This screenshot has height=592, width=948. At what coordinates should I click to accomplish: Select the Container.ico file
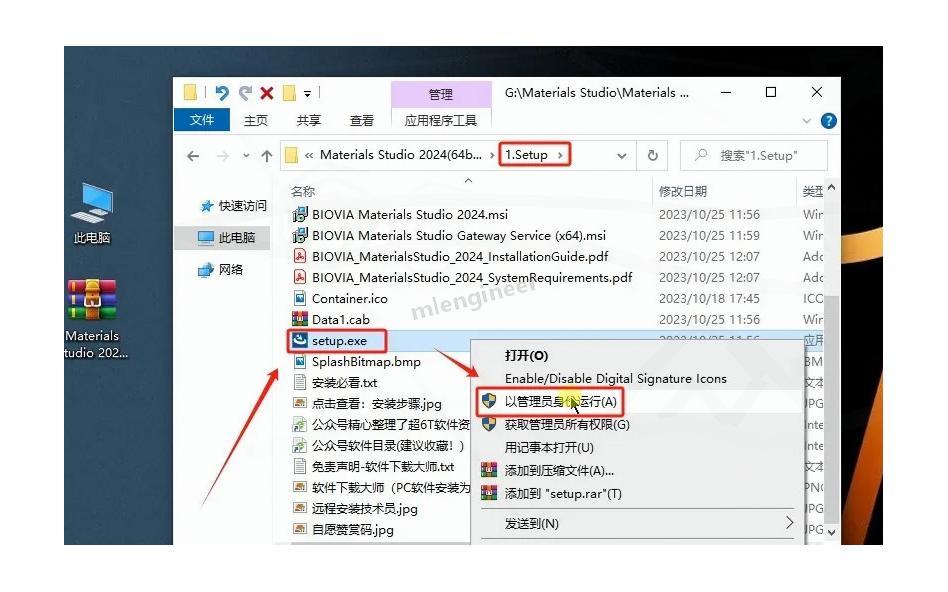(349, 298)
